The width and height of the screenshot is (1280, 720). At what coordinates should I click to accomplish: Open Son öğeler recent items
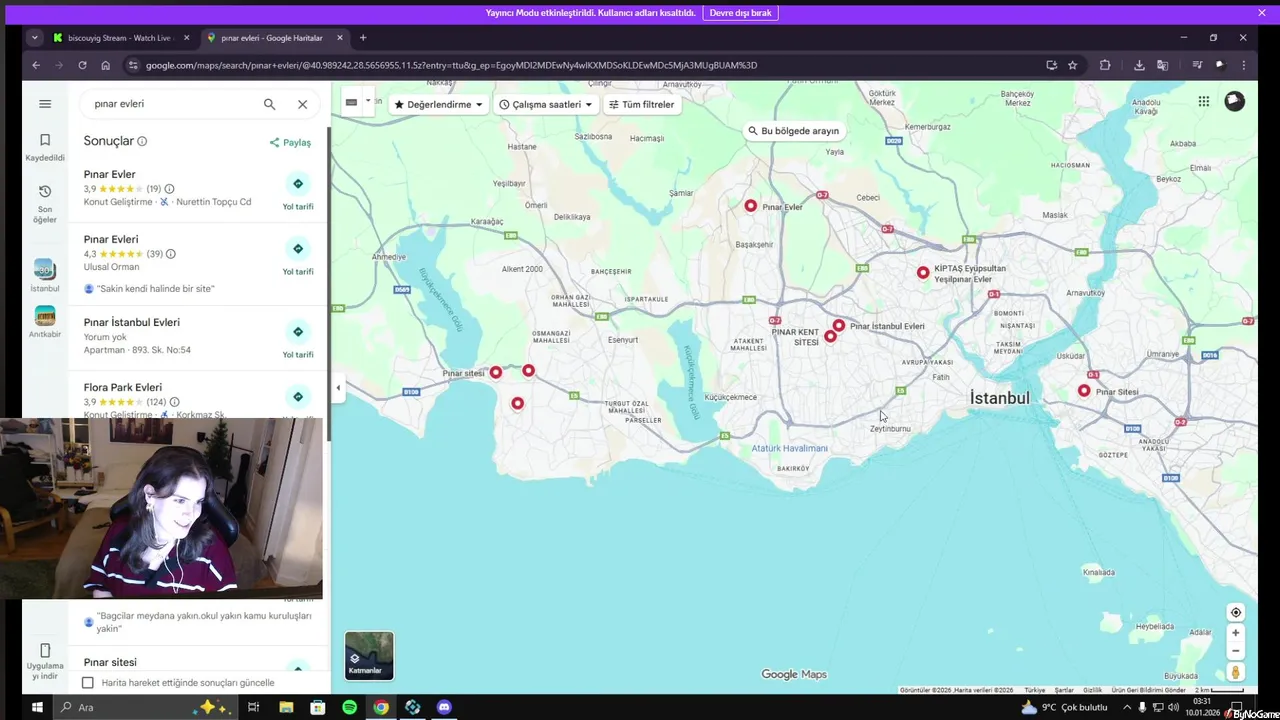(44, 203)
